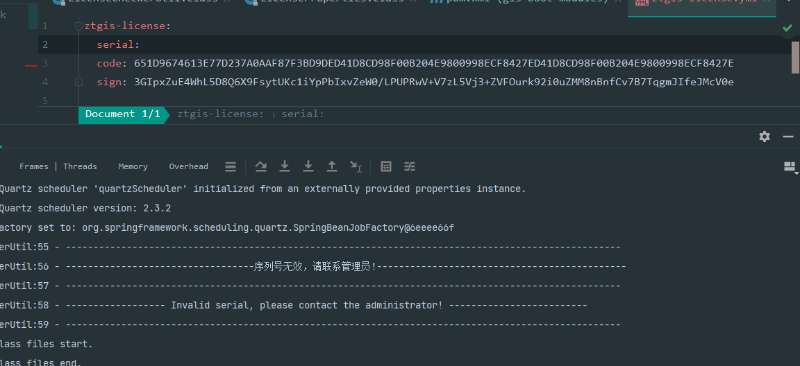Click the Show Execution Point icon
Viewport: 800px width, 366px height.
[x=231, y=166]
